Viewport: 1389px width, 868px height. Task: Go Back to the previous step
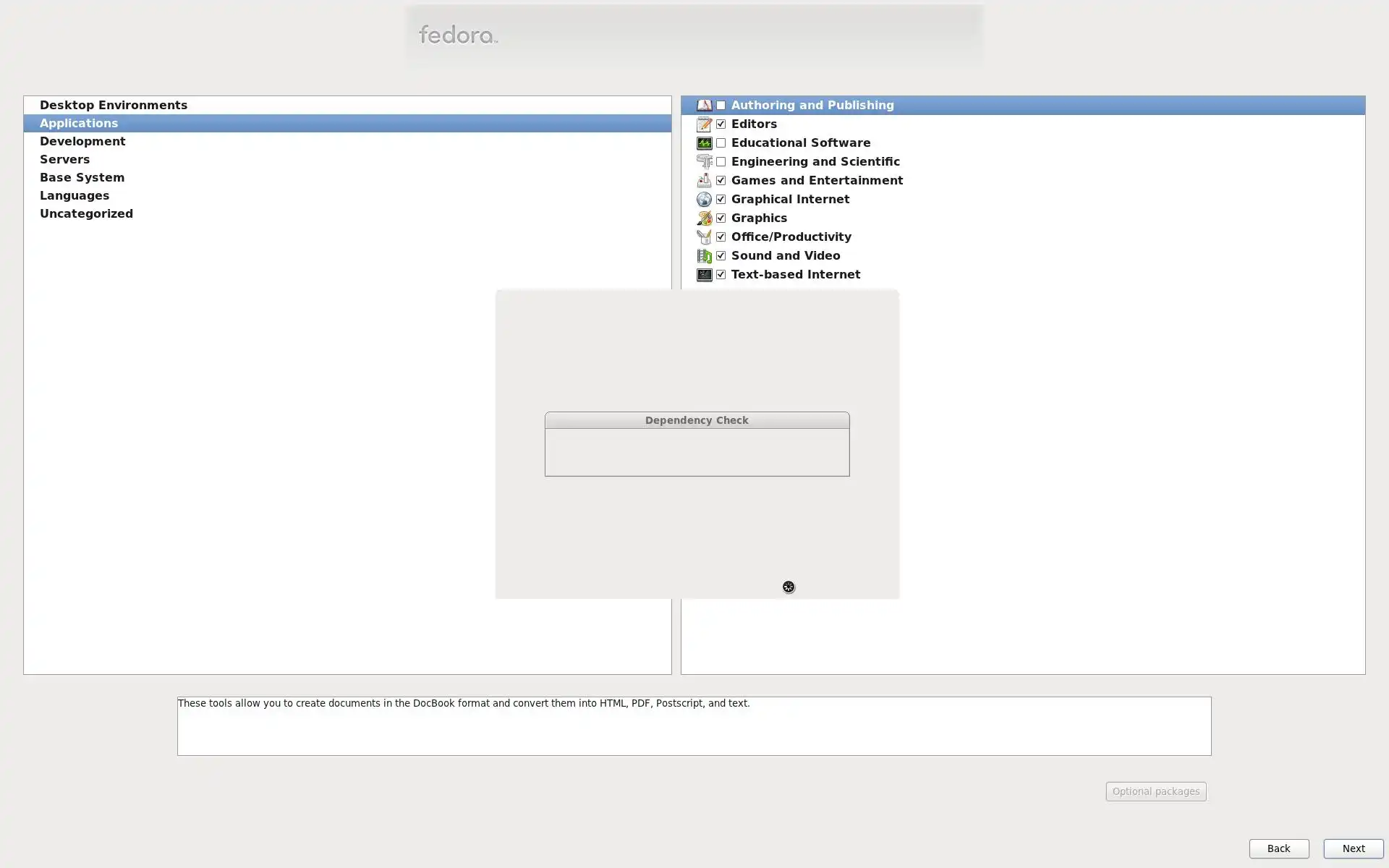tap(1278, 848)
